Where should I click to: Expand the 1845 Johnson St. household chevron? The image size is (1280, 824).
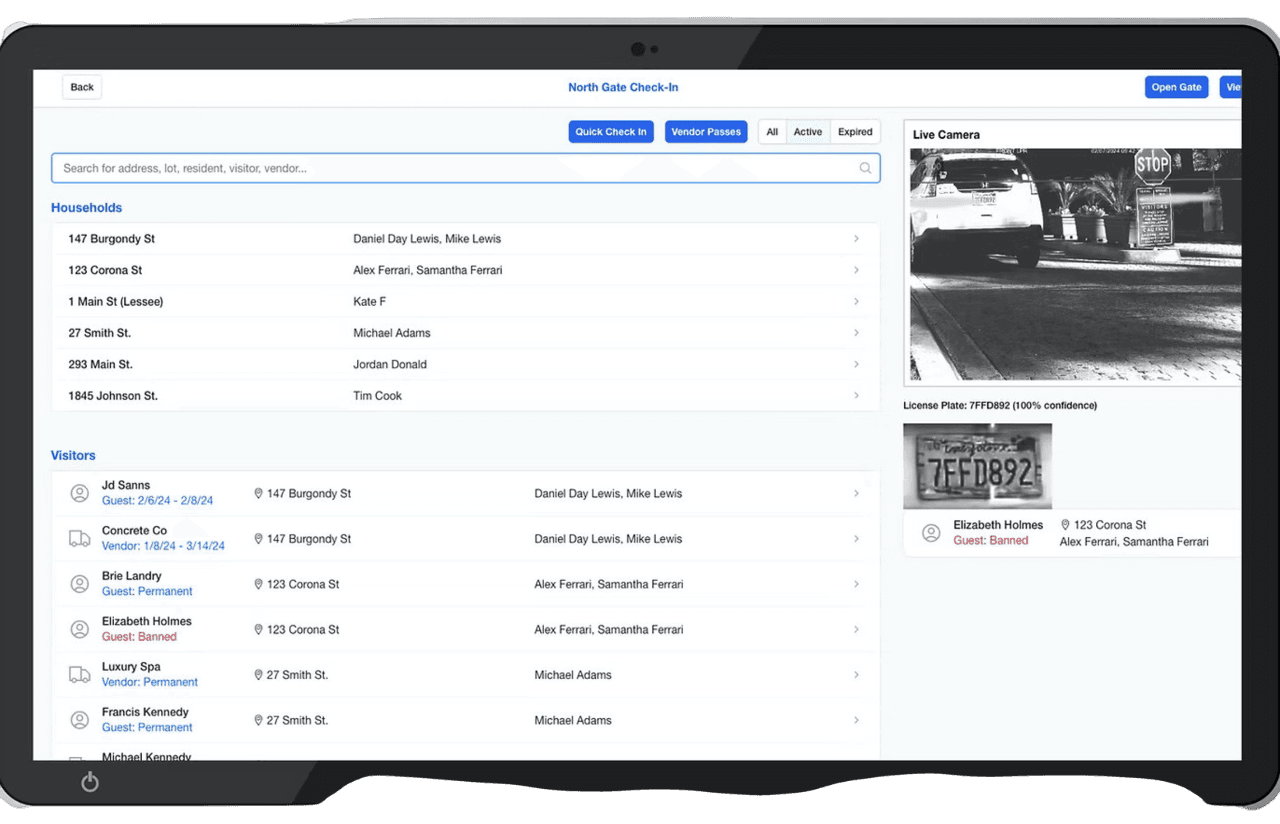tap(856, 396)
